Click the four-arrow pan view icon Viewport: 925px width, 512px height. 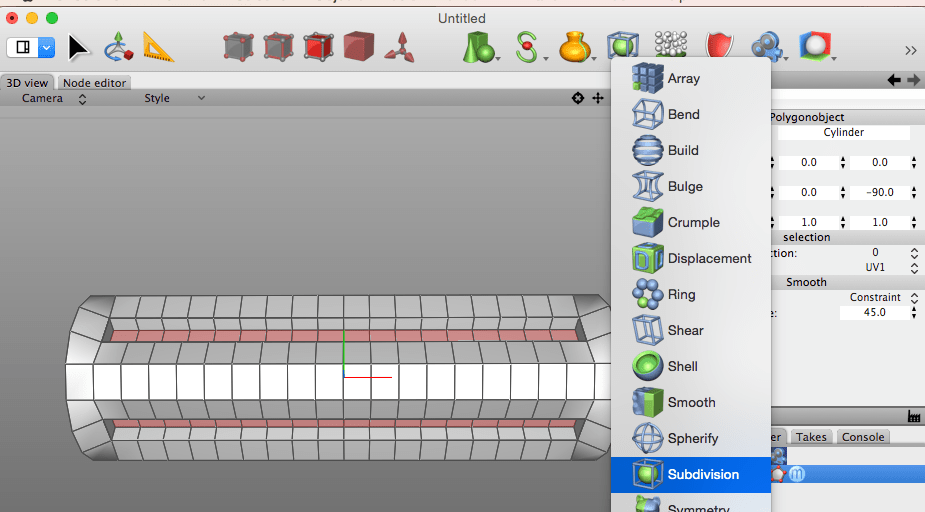(598, 99)
